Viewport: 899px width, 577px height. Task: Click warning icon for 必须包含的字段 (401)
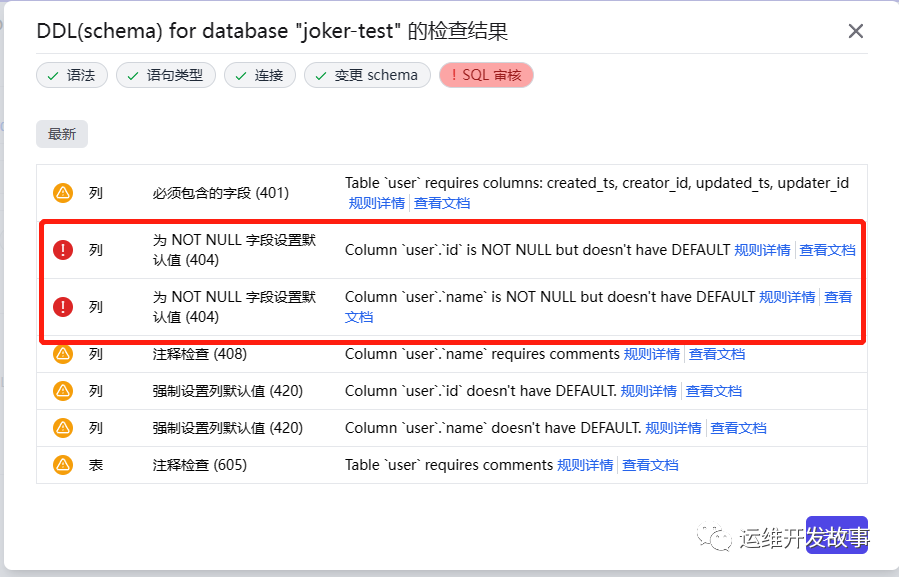pyautogui.click(x=63, y=193)
